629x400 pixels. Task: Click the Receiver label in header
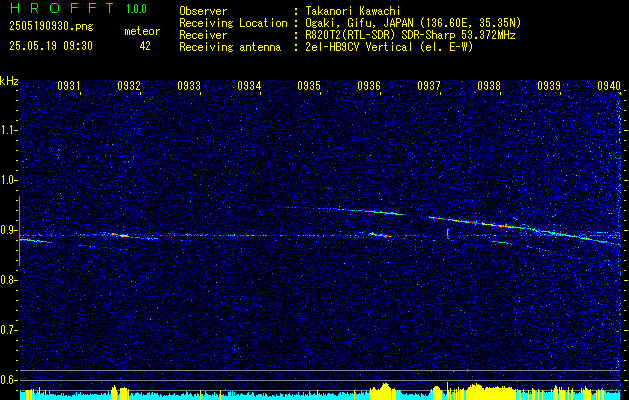[203, 35]
